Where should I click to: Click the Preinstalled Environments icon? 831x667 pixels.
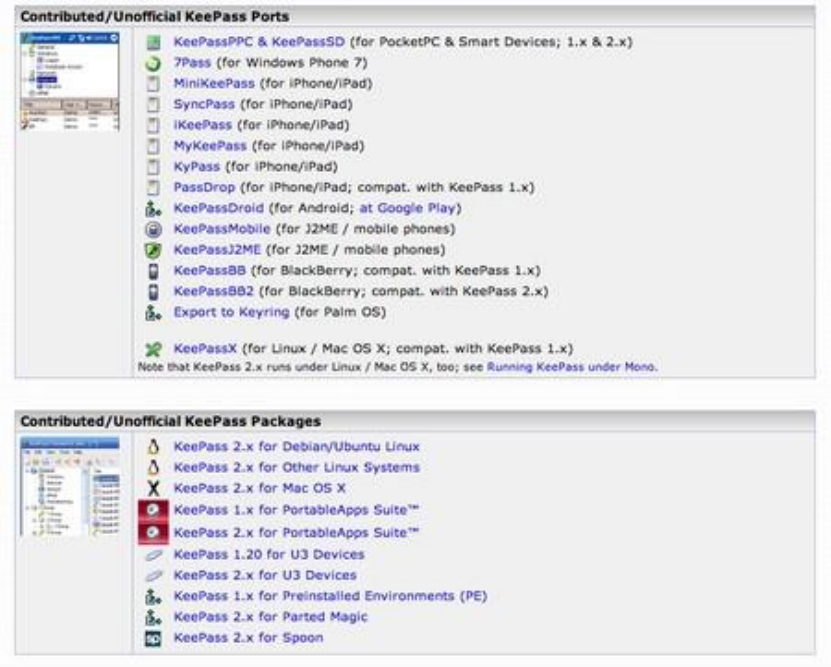click(153, 597)
